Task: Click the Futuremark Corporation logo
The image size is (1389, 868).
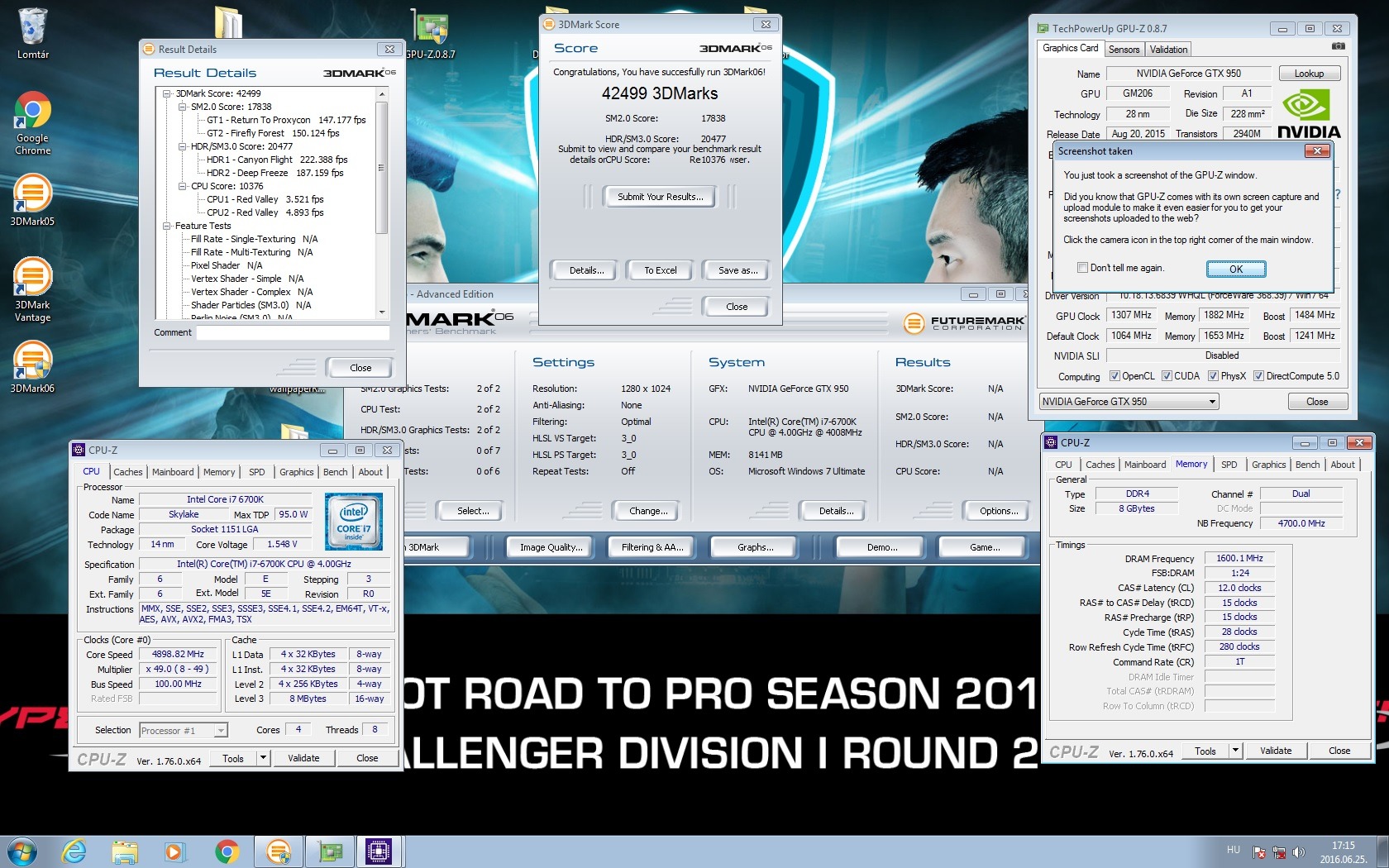Action: pyautogui.click(x=964, y=323)
